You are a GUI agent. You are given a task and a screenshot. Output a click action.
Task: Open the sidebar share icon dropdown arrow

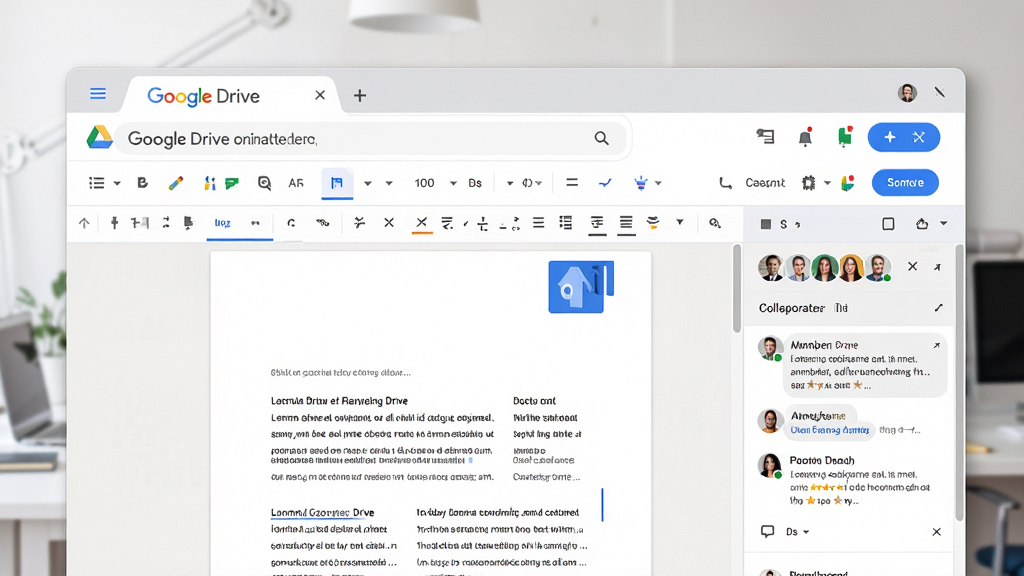pyautogui.click(x=944, y=223)
